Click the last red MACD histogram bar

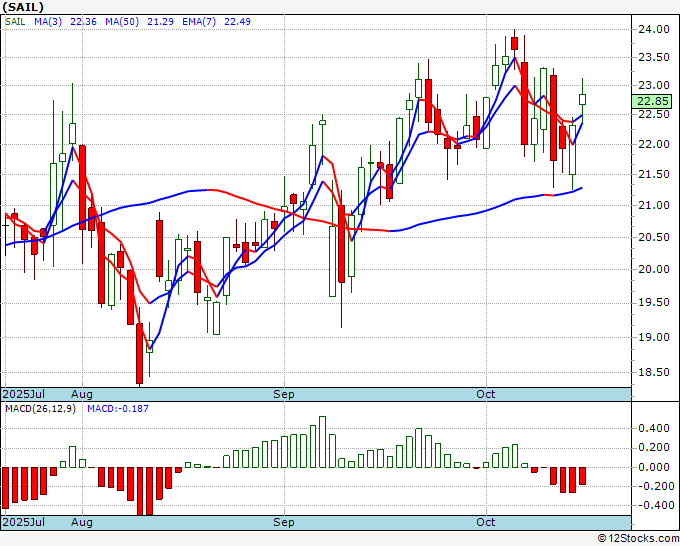582,476
